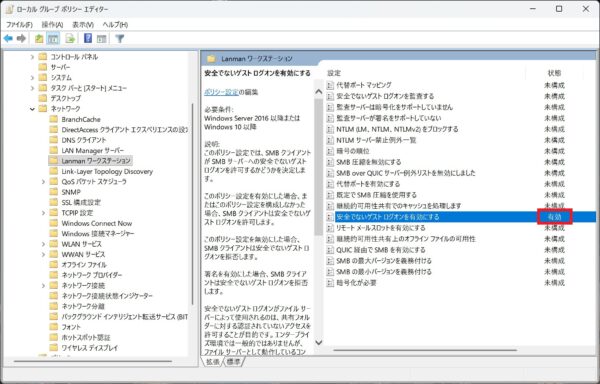Screen dimensions: 600x384
Task: Click the folder icon next to DNS クライアント
Action: [54, 140]
